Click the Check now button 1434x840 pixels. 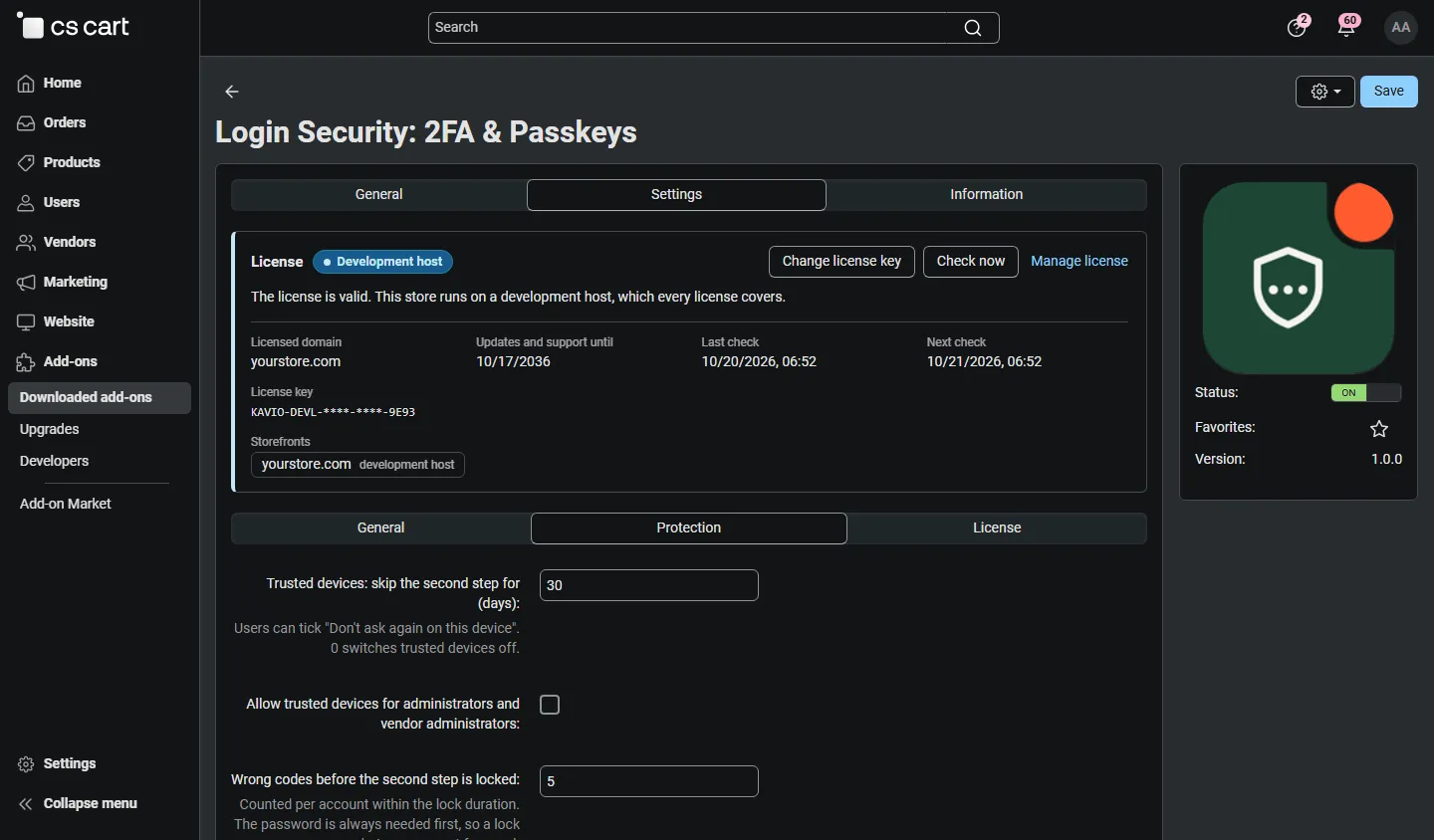pos(971,262)
